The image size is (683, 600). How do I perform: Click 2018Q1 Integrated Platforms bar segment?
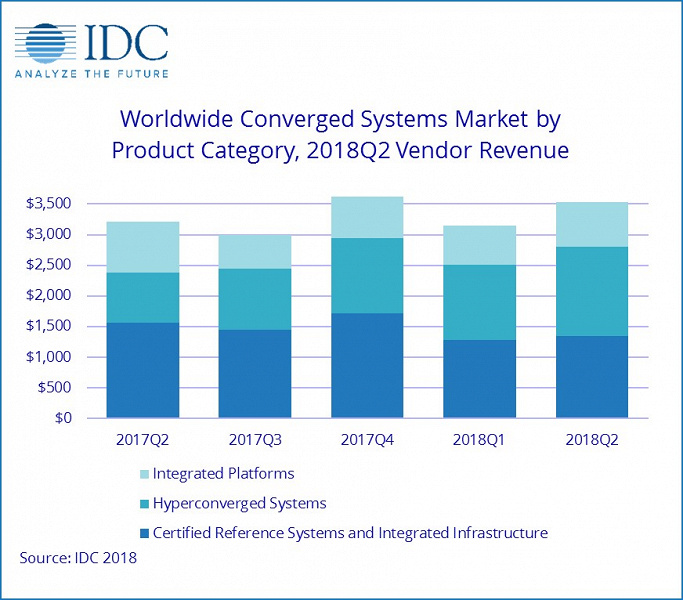click(480, 245)
